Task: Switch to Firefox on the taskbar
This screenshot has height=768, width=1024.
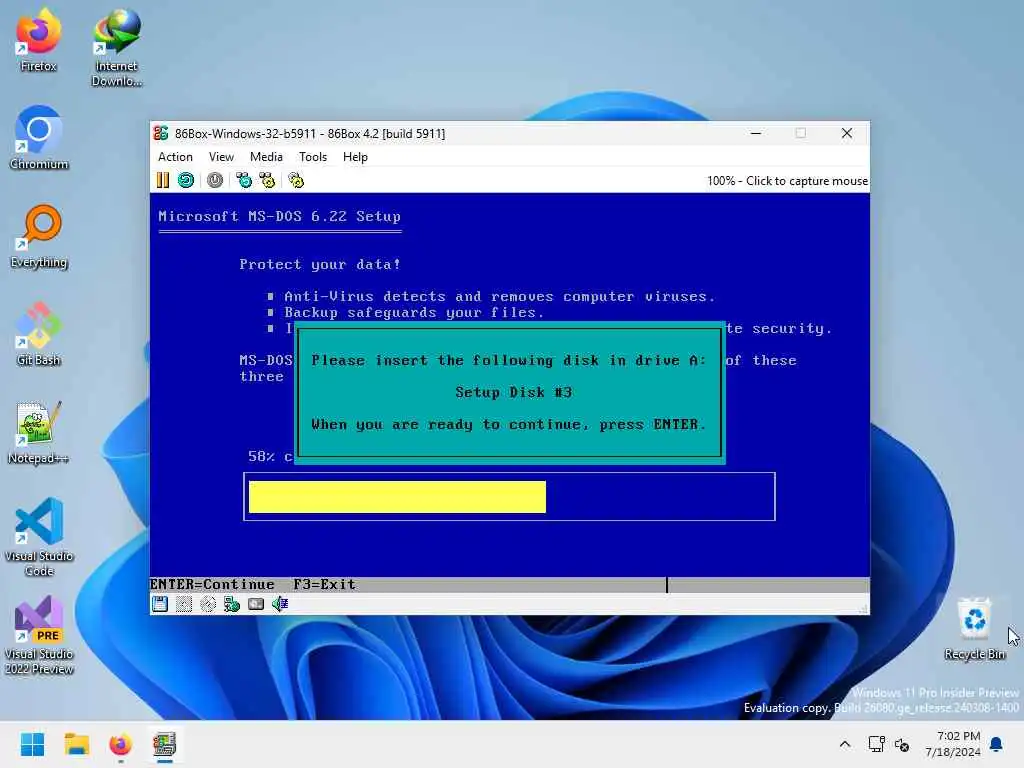Action: click(120, 744)
